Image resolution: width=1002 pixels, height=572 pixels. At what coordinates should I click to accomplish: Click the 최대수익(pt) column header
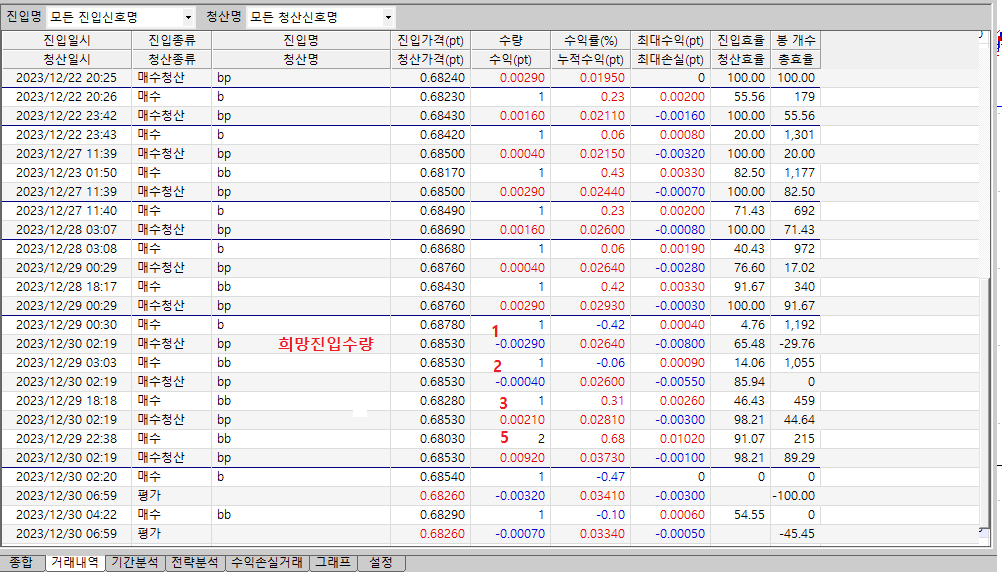(670, 40)
